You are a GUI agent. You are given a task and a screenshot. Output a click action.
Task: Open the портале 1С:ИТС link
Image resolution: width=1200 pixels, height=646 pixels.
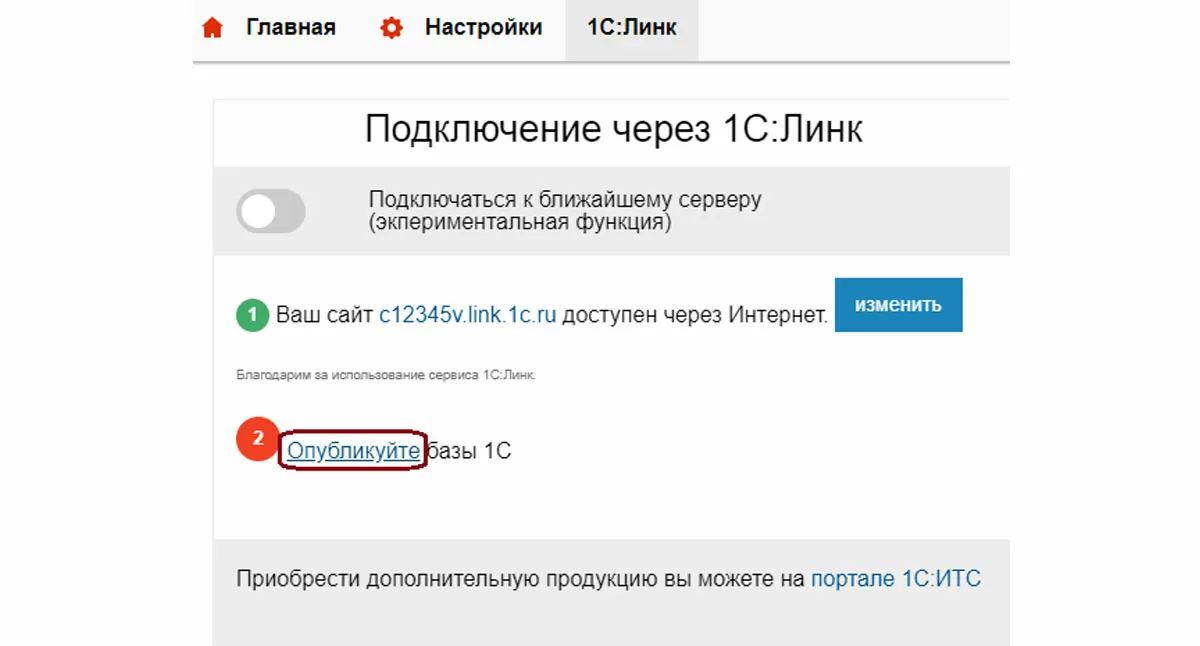[x=896, y=578]
